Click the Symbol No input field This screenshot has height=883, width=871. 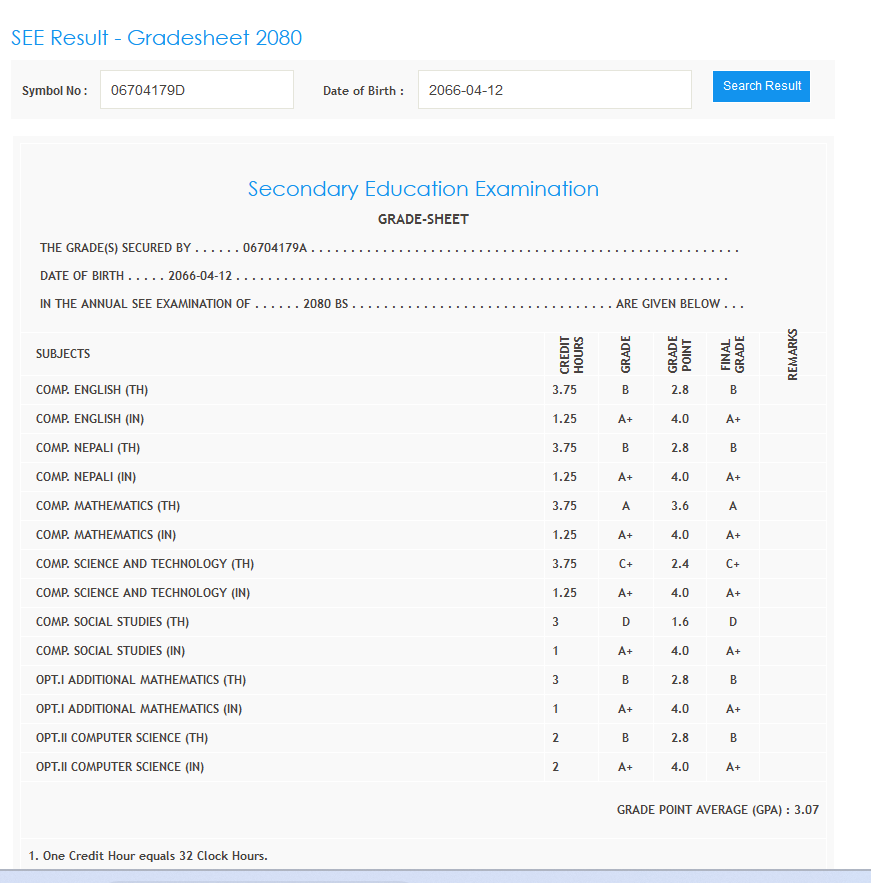coord(196,90)
